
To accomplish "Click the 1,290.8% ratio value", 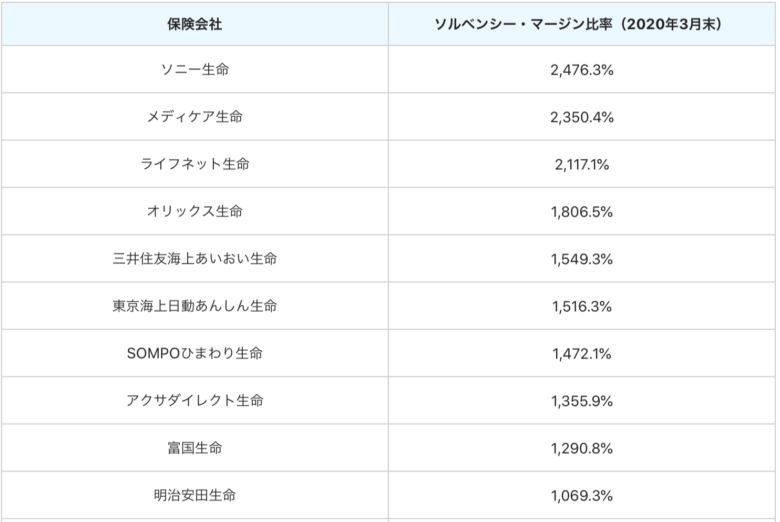I will tap(582, 448).
